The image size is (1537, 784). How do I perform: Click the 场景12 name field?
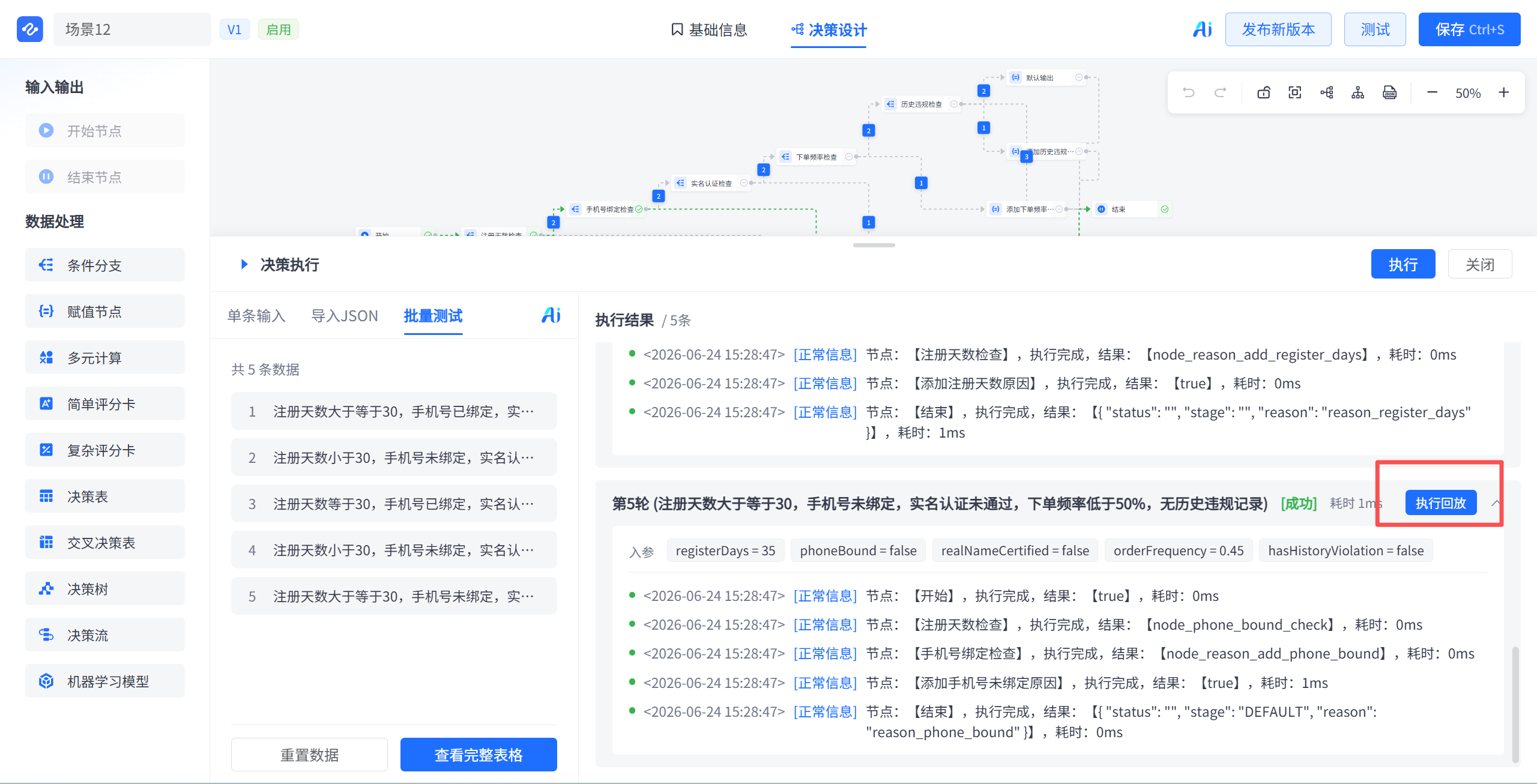pos(132,29)
